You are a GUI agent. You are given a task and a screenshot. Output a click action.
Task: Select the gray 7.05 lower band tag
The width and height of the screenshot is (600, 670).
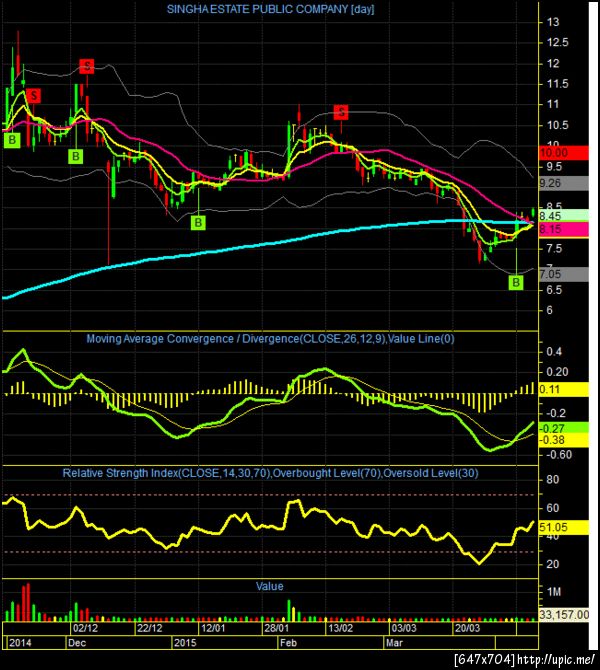(x=563, y=274)
